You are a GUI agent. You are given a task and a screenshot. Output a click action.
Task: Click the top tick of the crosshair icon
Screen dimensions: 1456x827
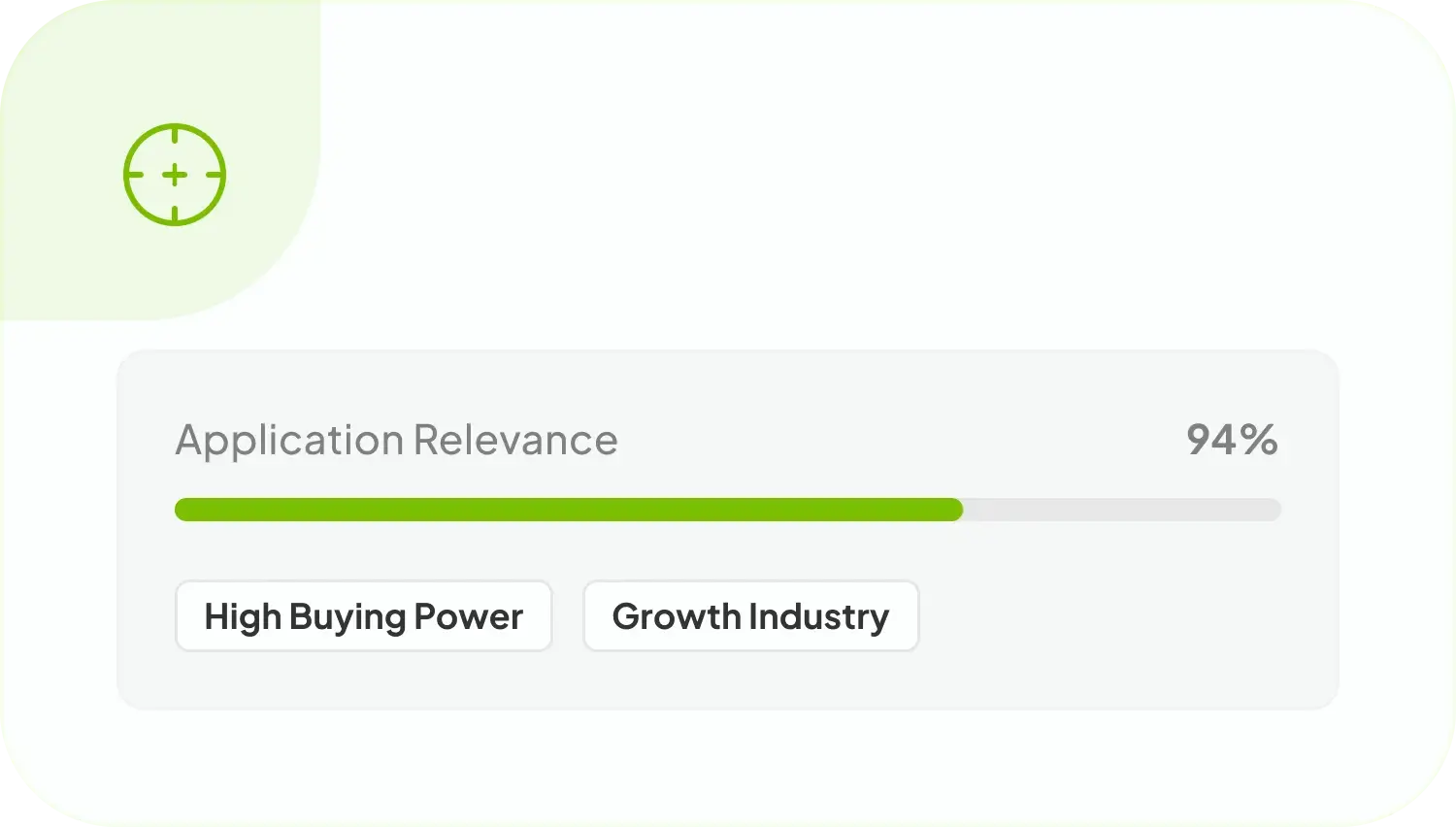pos(175,133)
